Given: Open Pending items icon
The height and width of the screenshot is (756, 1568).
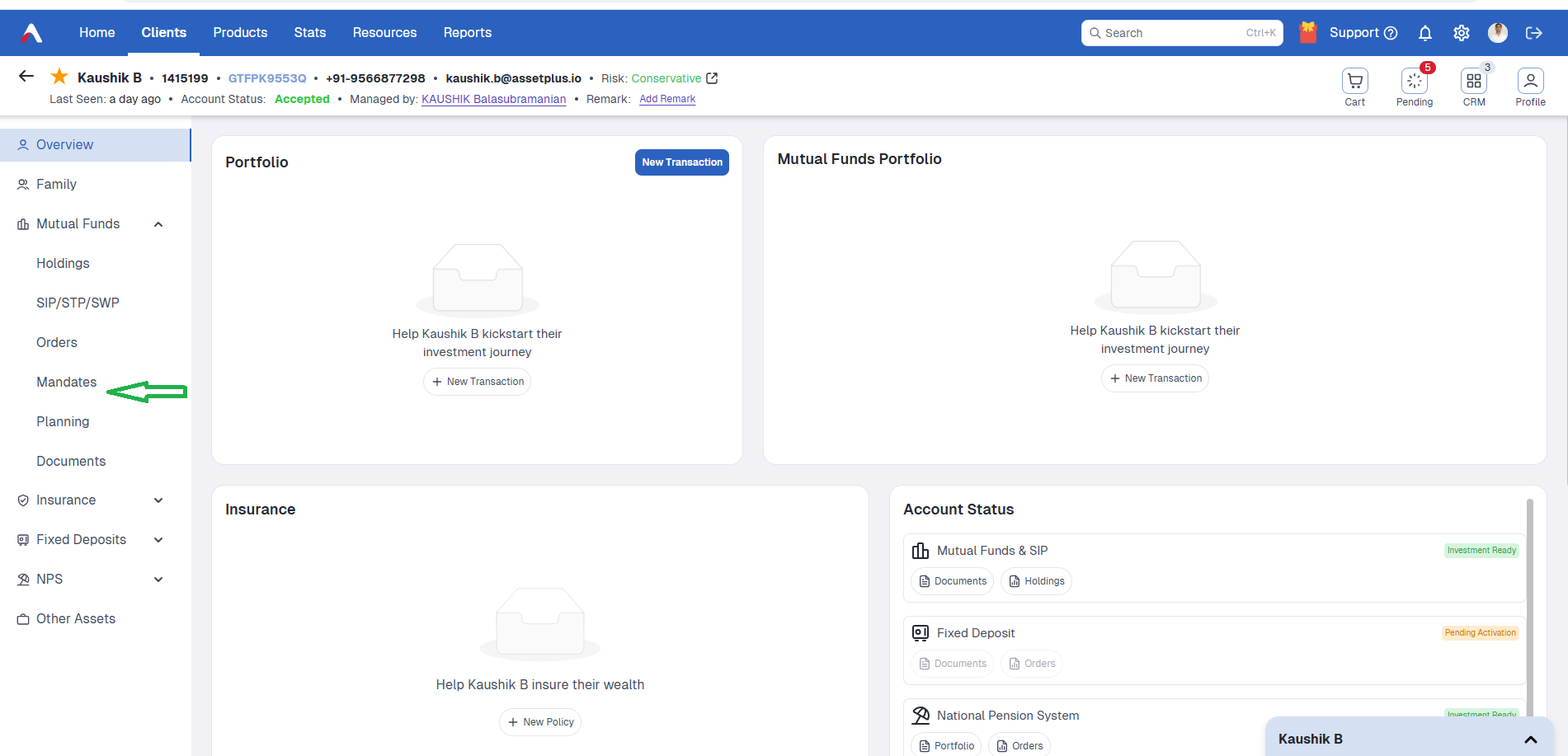Looking at the screenshot, I should pyautogui.click(x=1415, y=81).
